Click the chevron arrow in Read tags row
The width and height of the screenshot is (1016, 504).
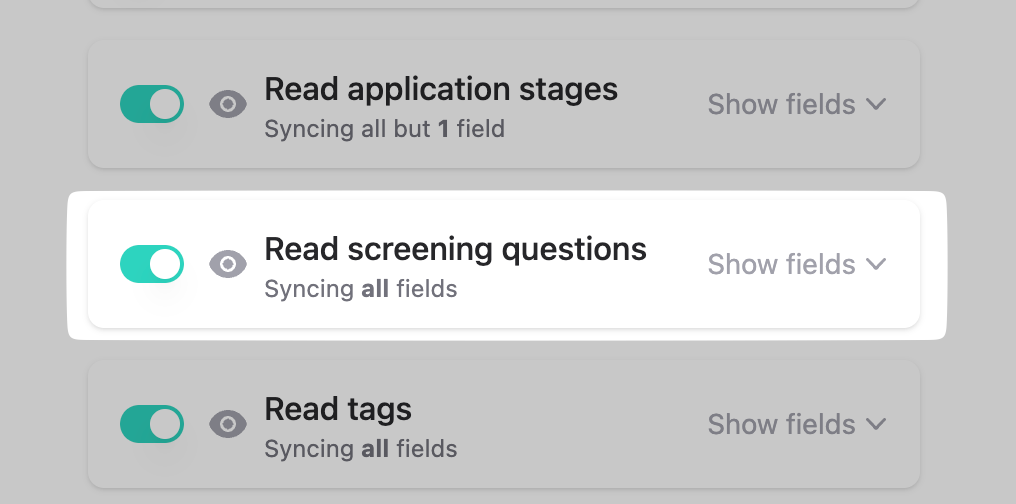point(876,424)
